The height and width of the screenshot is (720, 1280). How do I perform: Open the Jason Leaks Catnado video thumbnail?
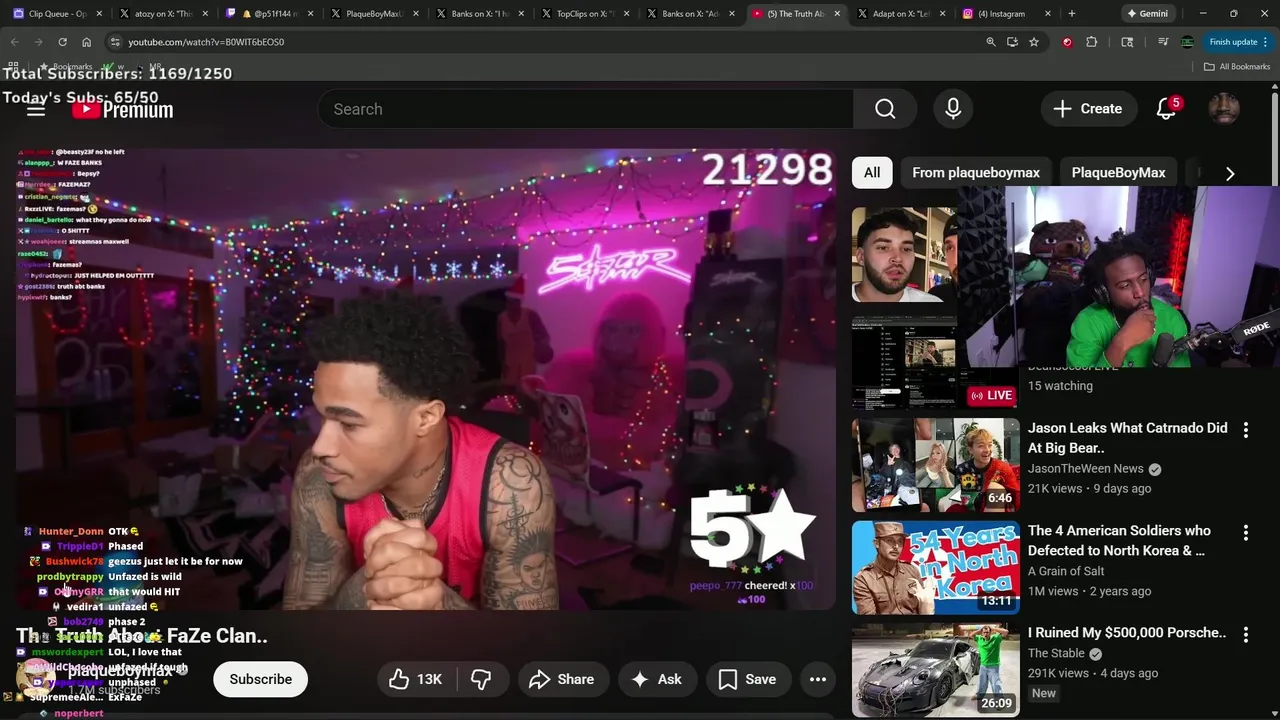(x=936, y=465)
